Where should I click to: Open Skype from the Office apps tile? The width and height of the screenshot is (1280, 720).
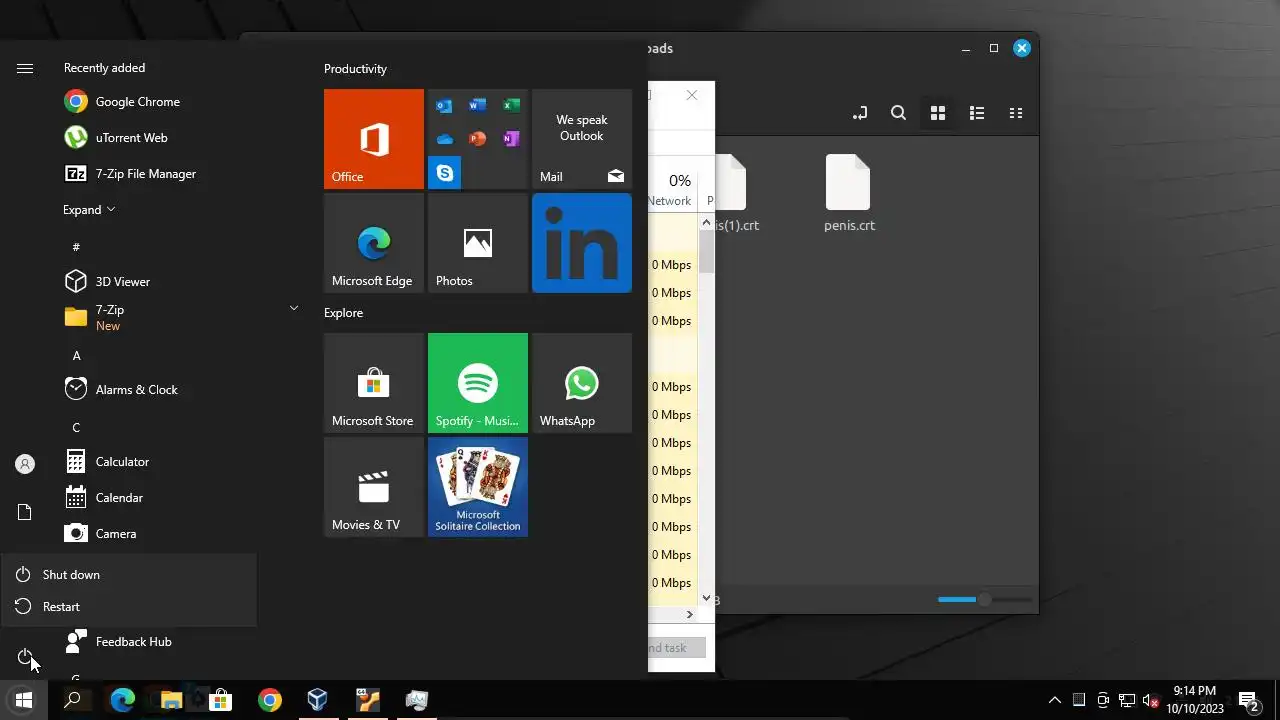[x=445, y=173]
